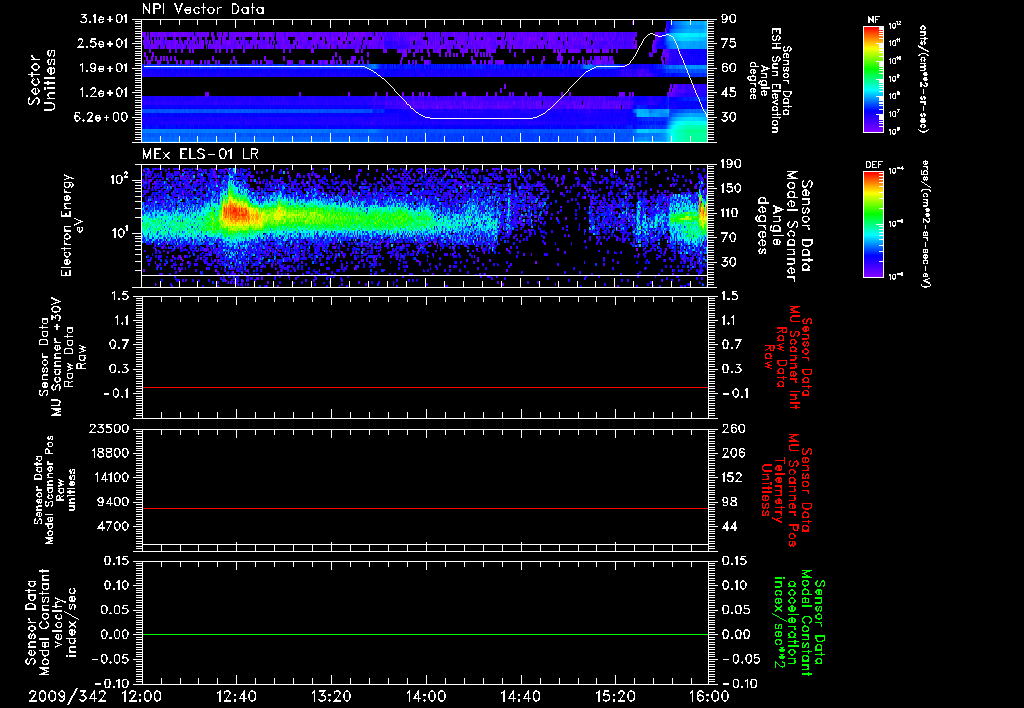Click the 12:00 time axis label
This screenshot has height=708, width=1024.
coord(142,696)
